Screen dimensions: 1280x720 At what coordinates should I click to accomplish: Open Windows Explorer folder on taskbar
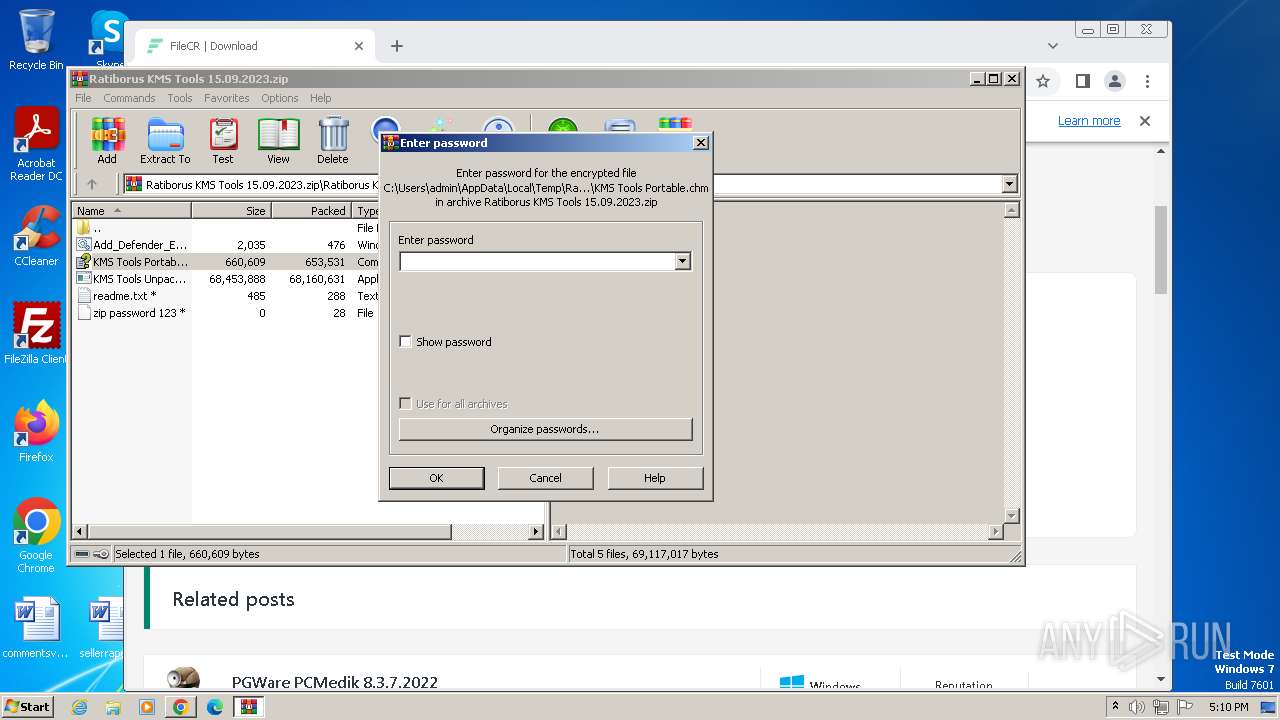point(113,707)
